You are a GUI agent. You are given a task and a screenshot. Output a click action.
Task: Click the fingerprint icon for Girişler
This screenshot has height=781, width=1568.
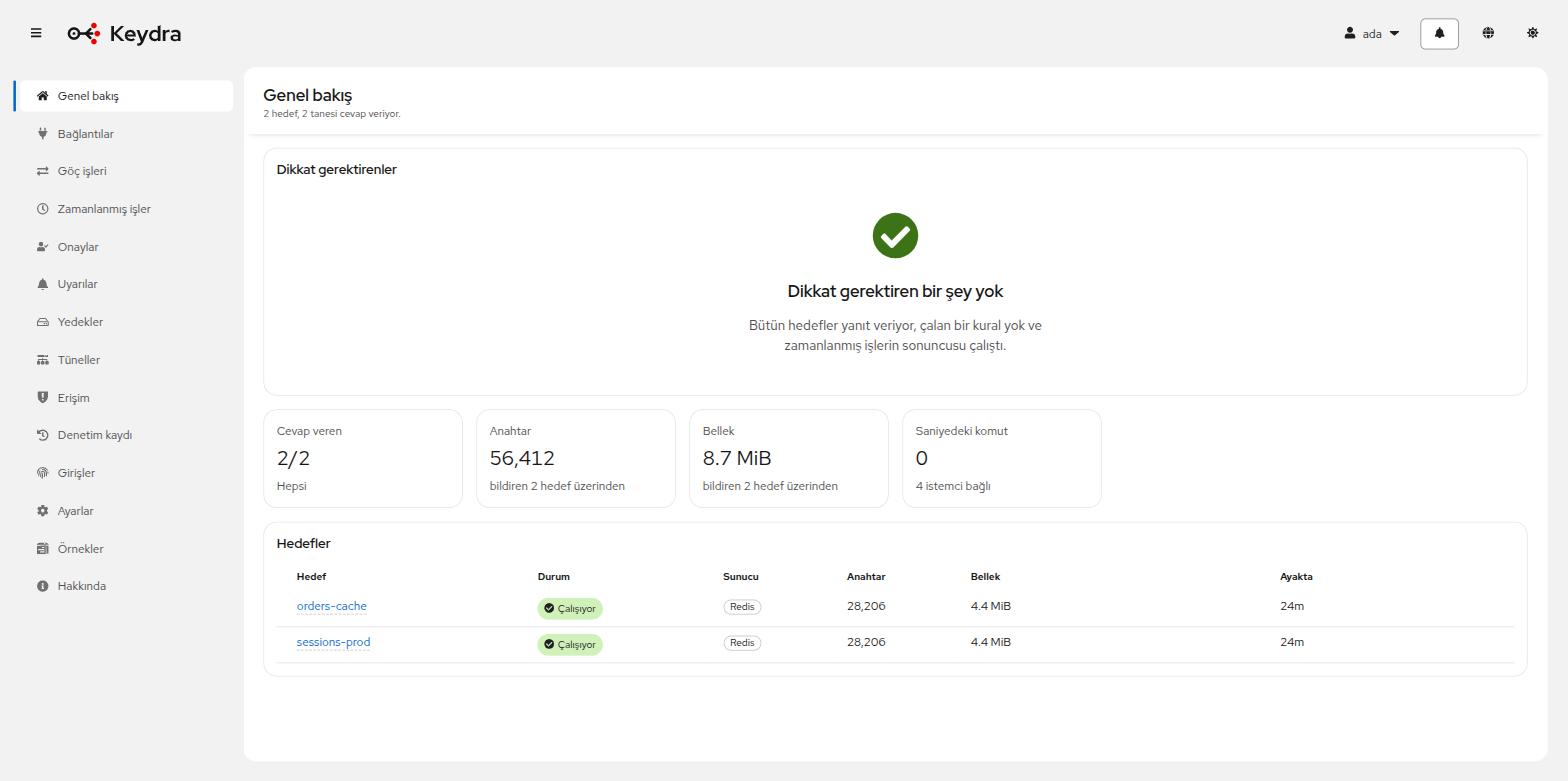click(42, 473)
